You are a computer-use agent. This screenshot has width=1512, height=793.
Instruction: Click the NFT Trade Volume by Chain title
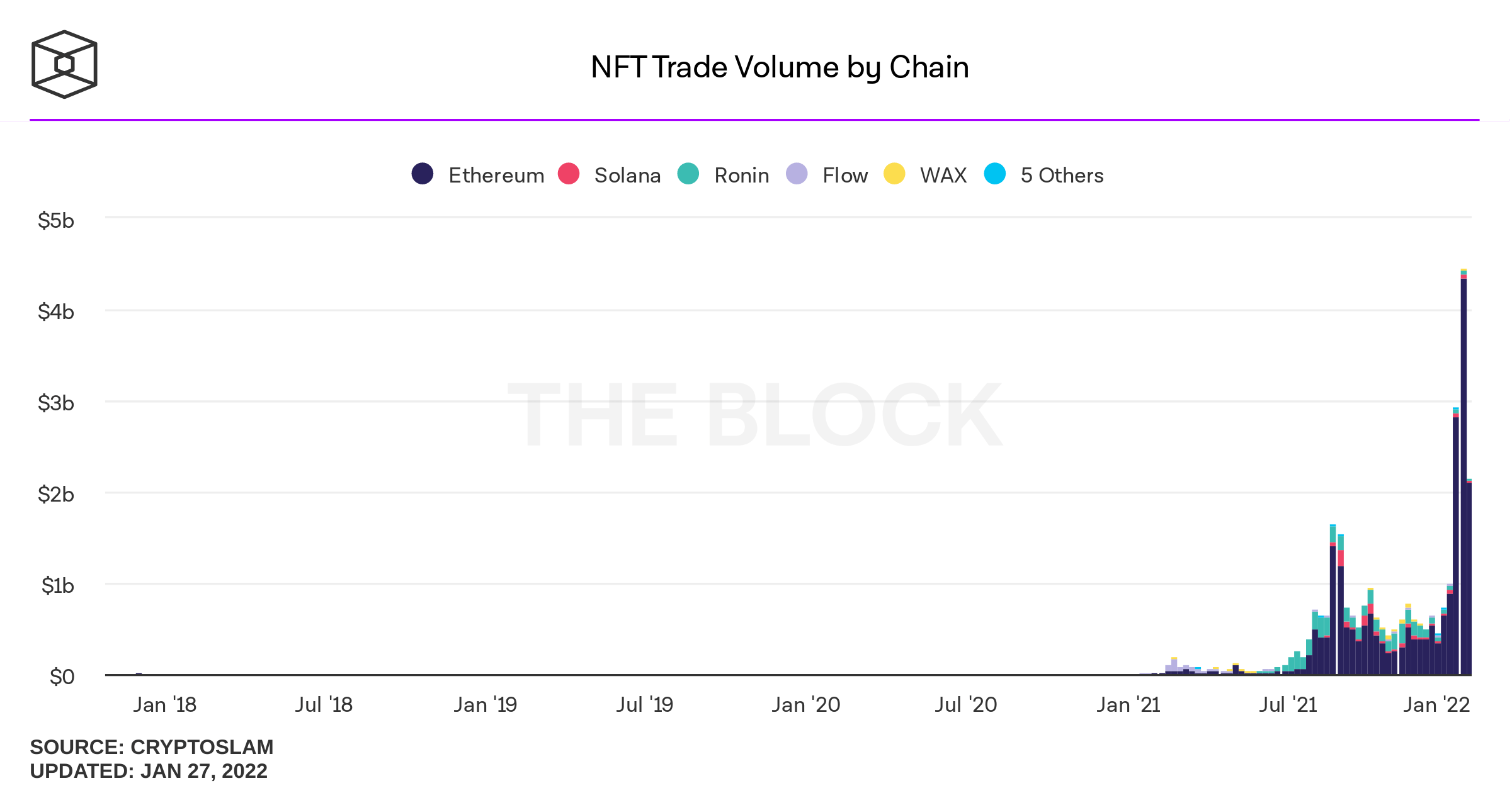[780, 67]
